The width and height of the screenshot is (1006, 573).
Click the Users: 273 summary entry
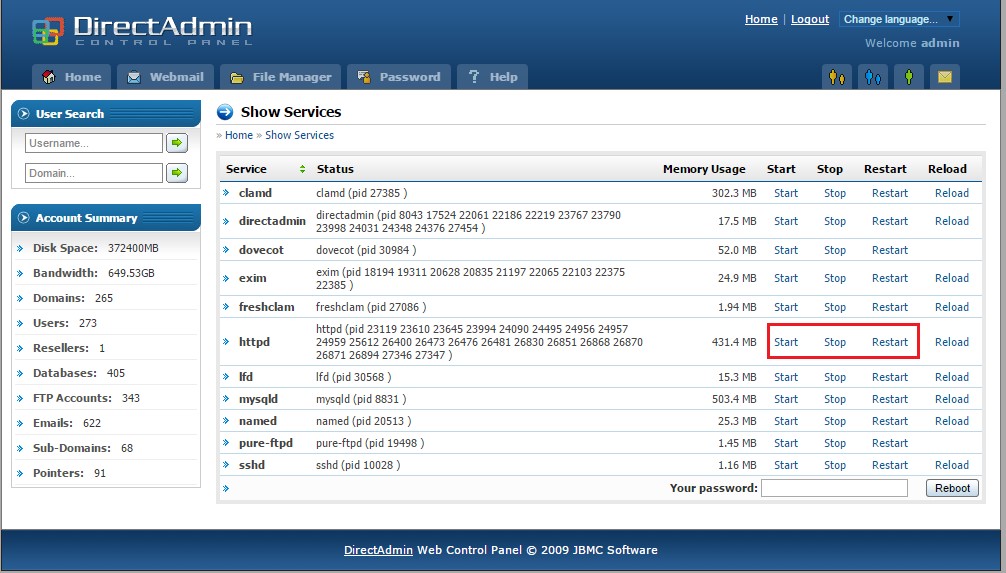point(65,323)
